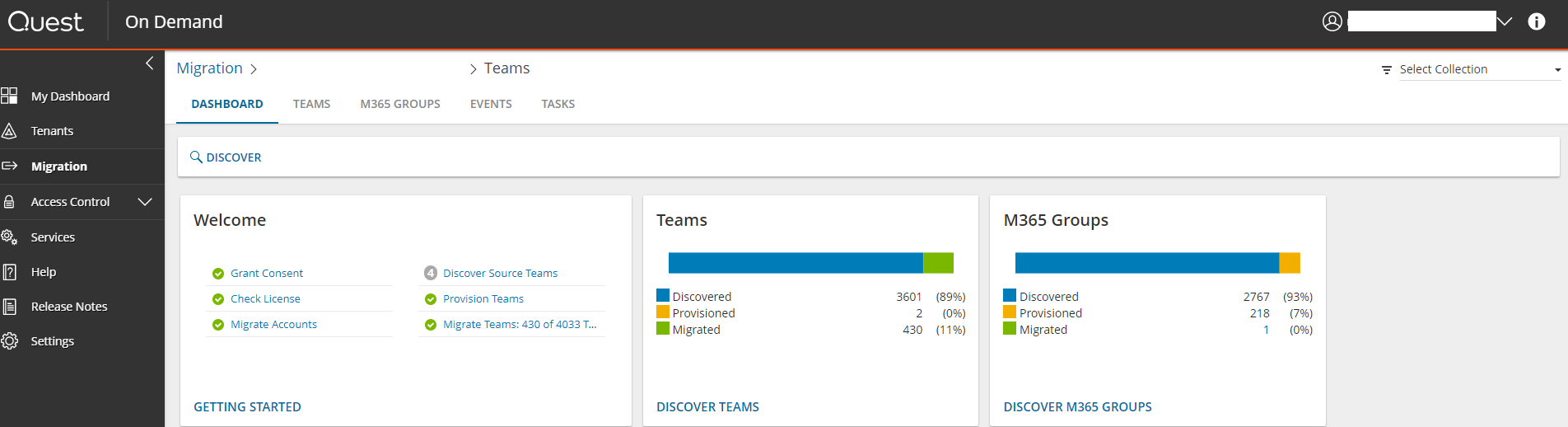Click the Provision Teams green checkmark icon
The width and height of the screenshot is (1568, 427).
431,299
